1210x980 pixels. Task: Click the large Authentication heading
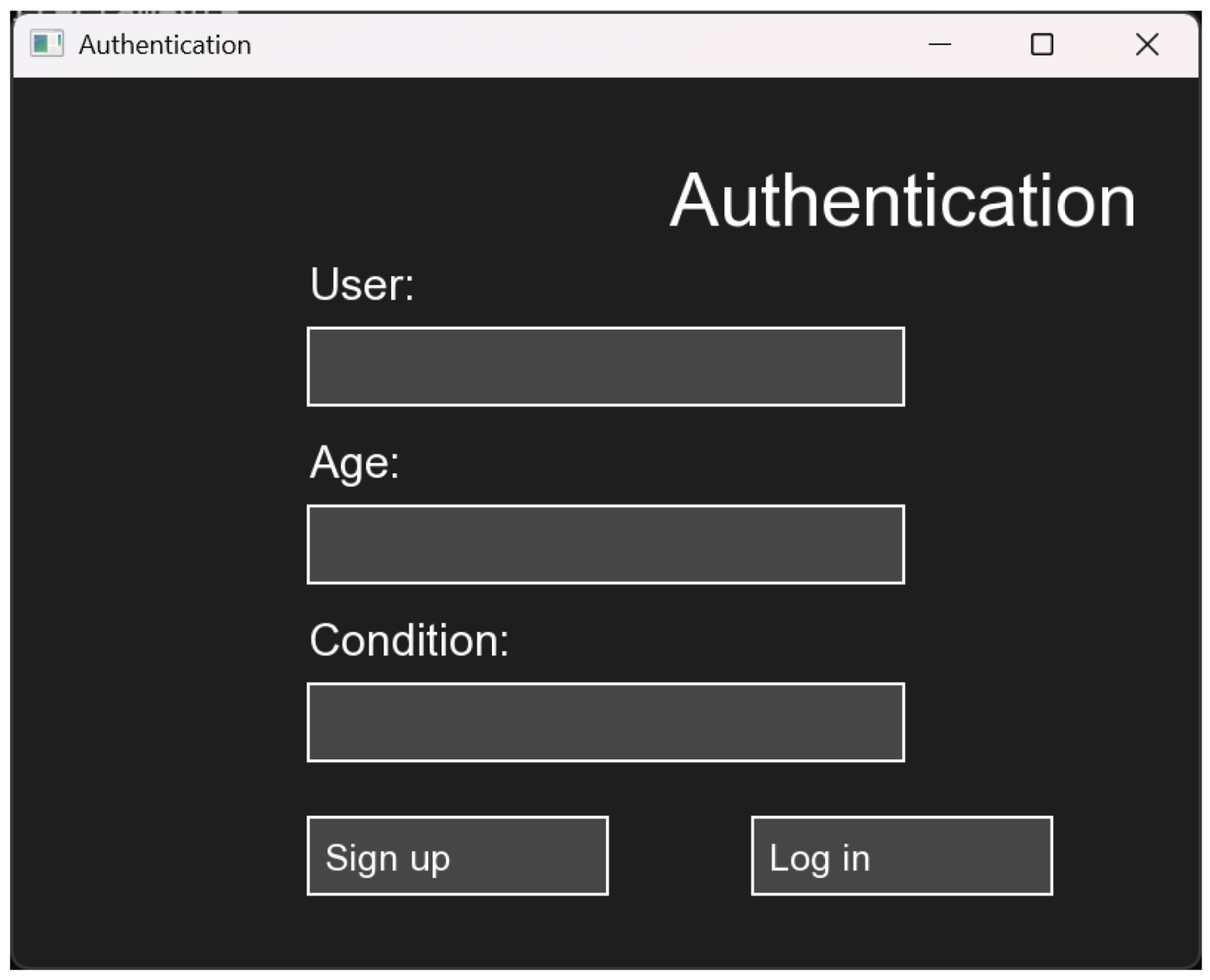point(902,202)
